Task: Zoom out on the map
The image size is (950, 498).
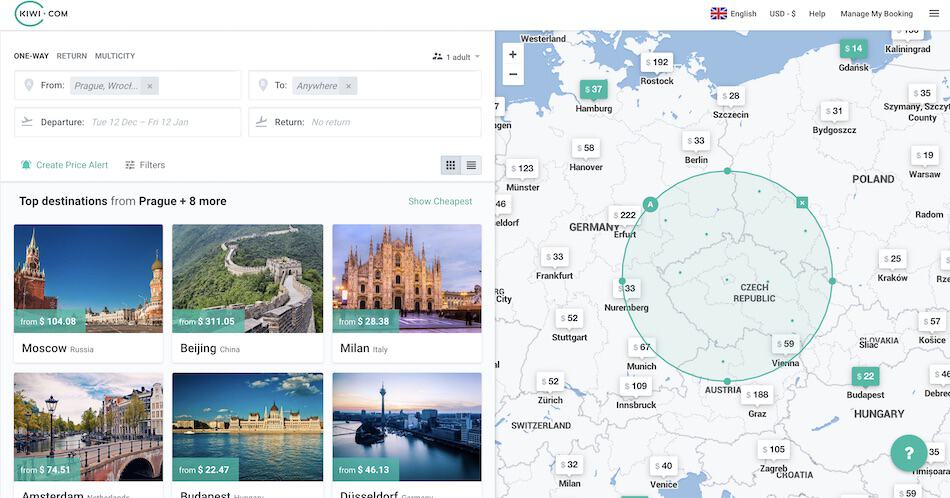Action: pyautogui.click(x=513, y=75)
